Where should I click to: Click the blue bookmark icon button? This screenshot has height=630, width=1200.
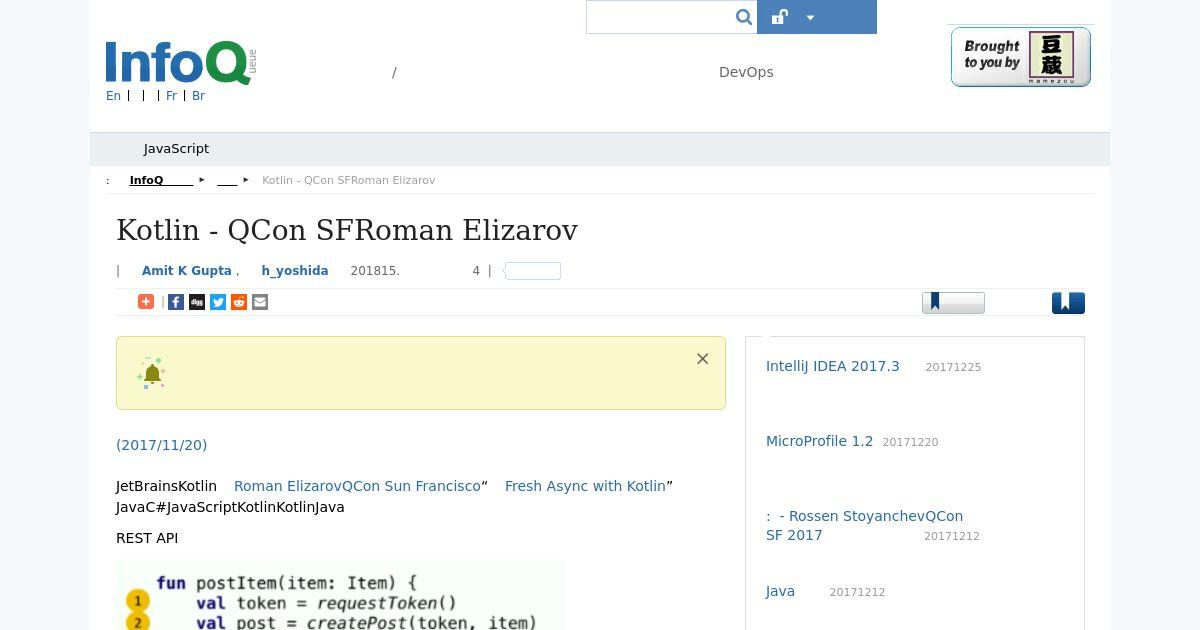1068,302
